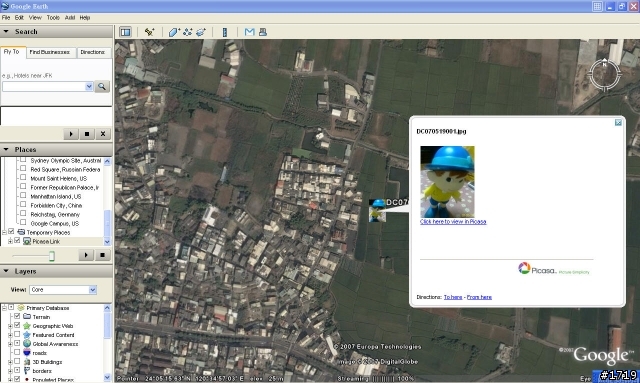Click the Add Path toolbar icon
Screen dimensions: 640x383
[x=188, y=32]
